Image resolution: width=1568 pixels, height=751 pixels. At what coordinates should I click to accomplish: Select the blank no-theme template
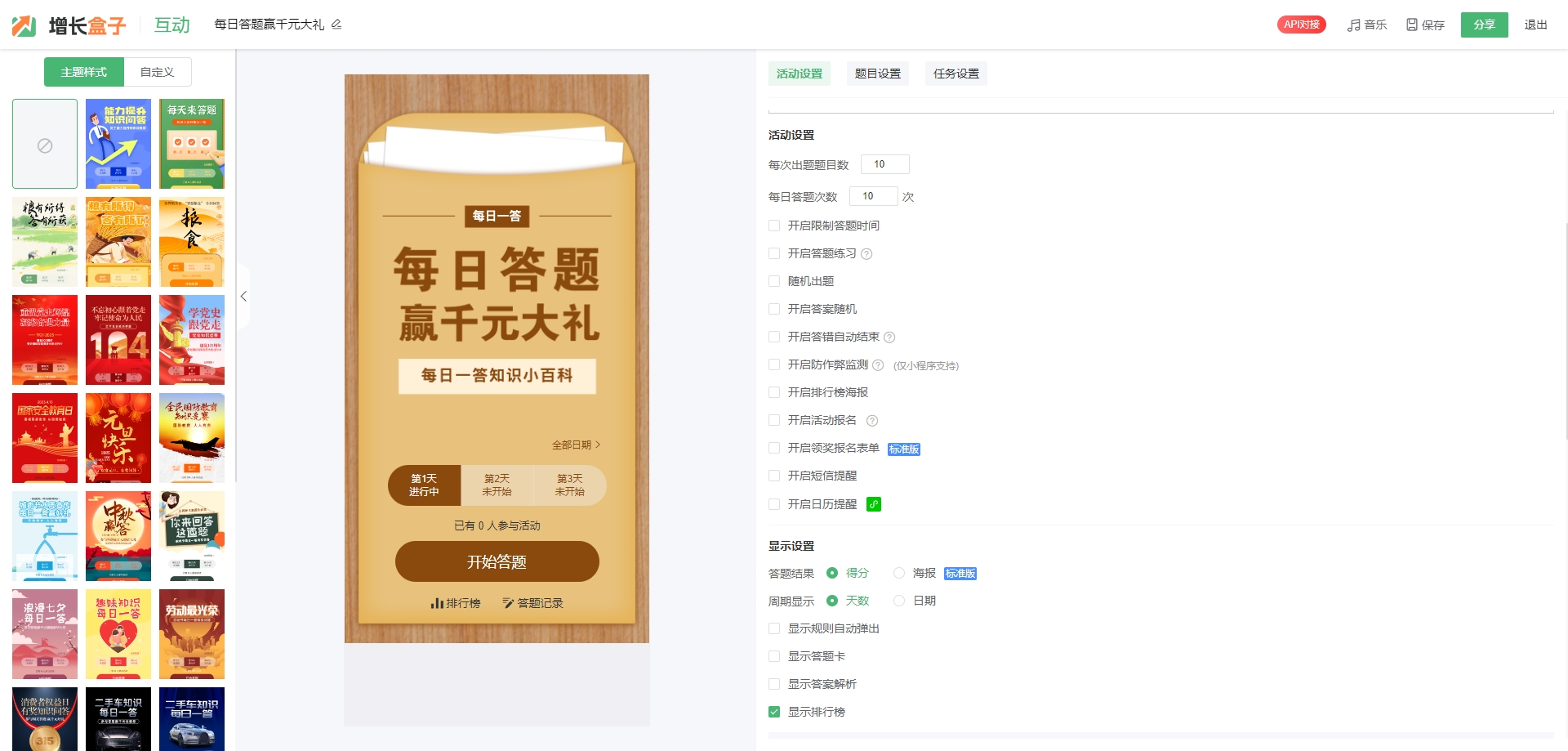(x=45, y=145)
